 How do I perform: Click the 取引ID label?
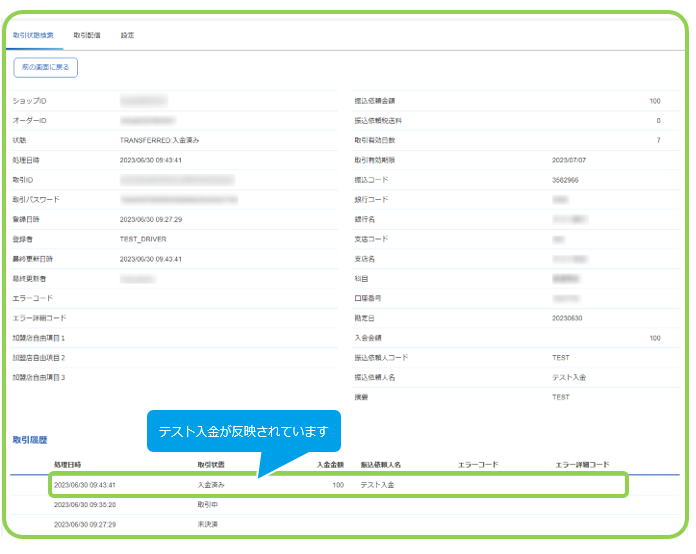[x=23, y=180]
